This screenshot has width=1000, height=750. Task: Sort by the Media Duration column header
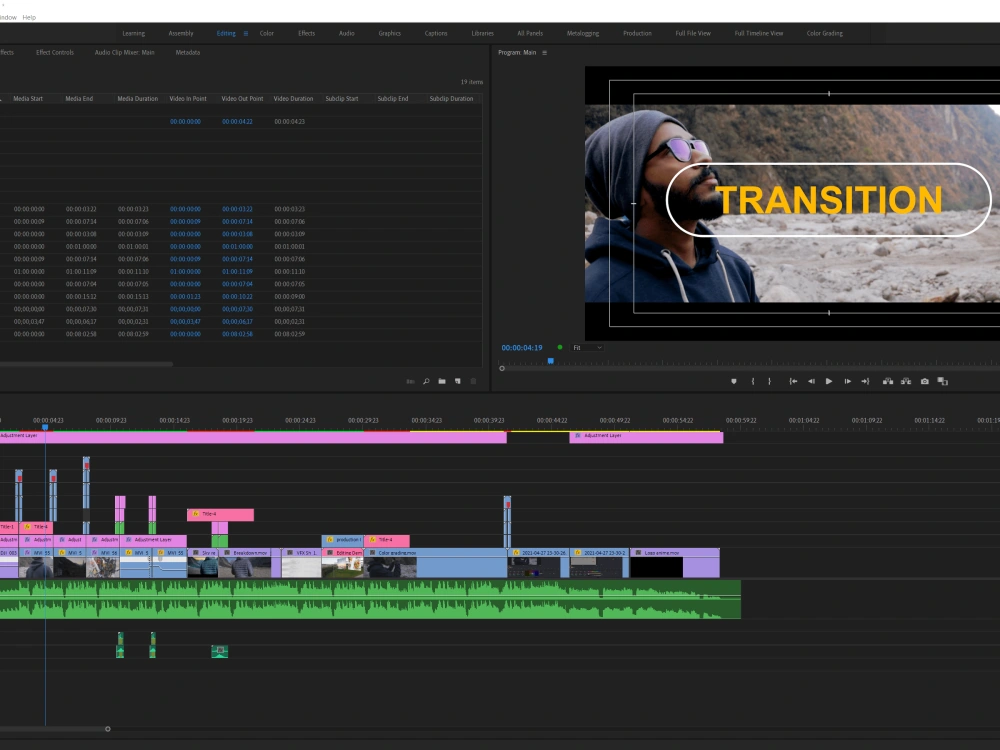(138, 99)
